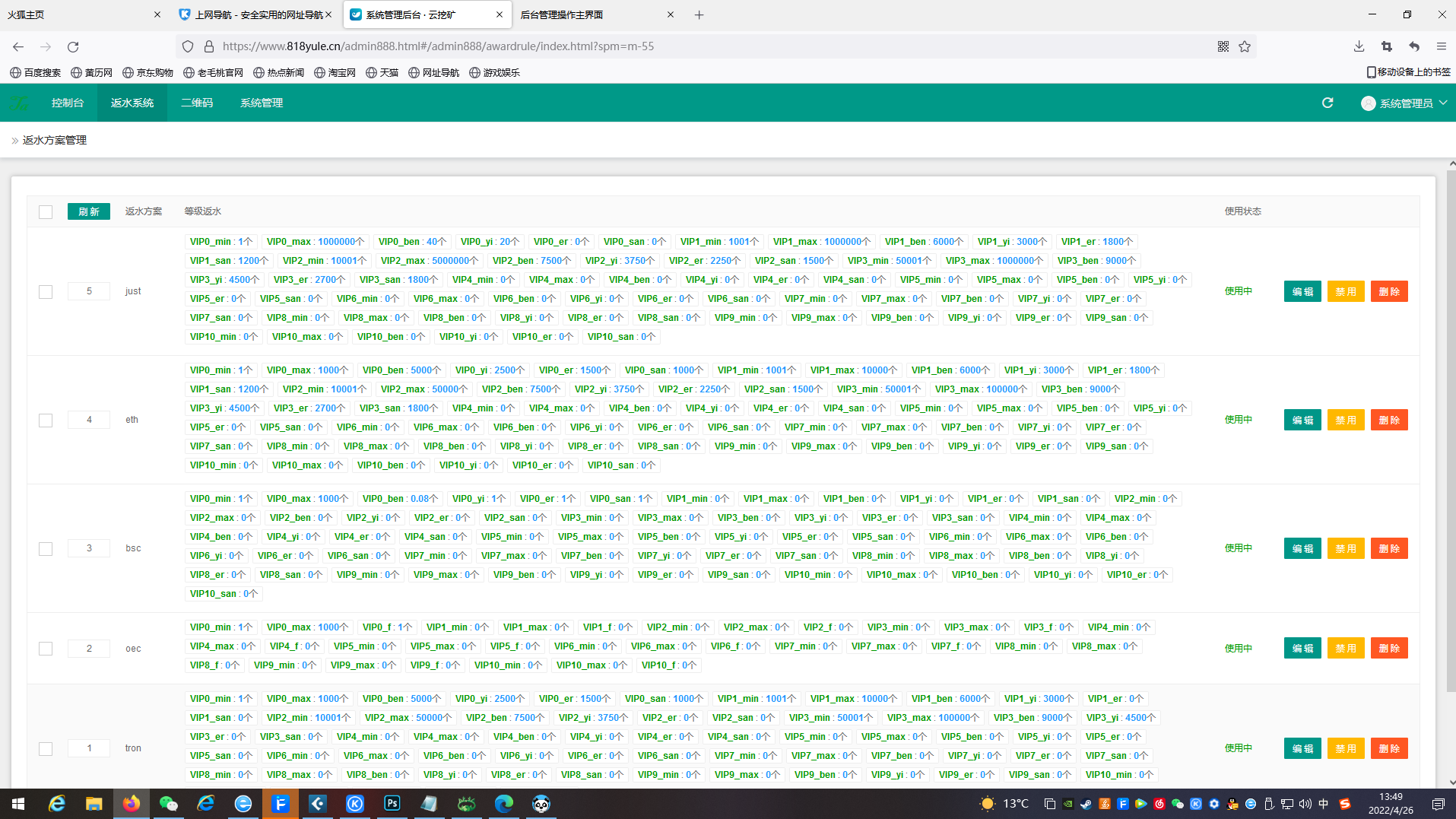Click the taskbar clock showing 13:49

1391,804
